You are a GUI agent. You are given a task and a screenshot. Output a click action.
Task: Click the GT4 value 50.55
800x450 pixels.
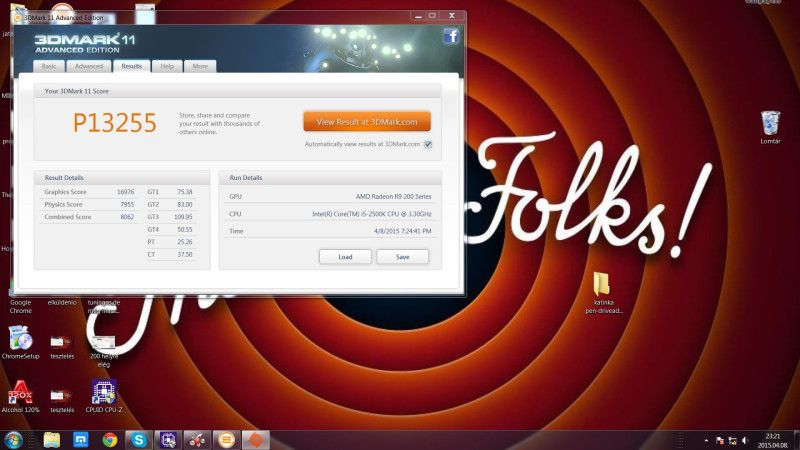click(185, 230)
